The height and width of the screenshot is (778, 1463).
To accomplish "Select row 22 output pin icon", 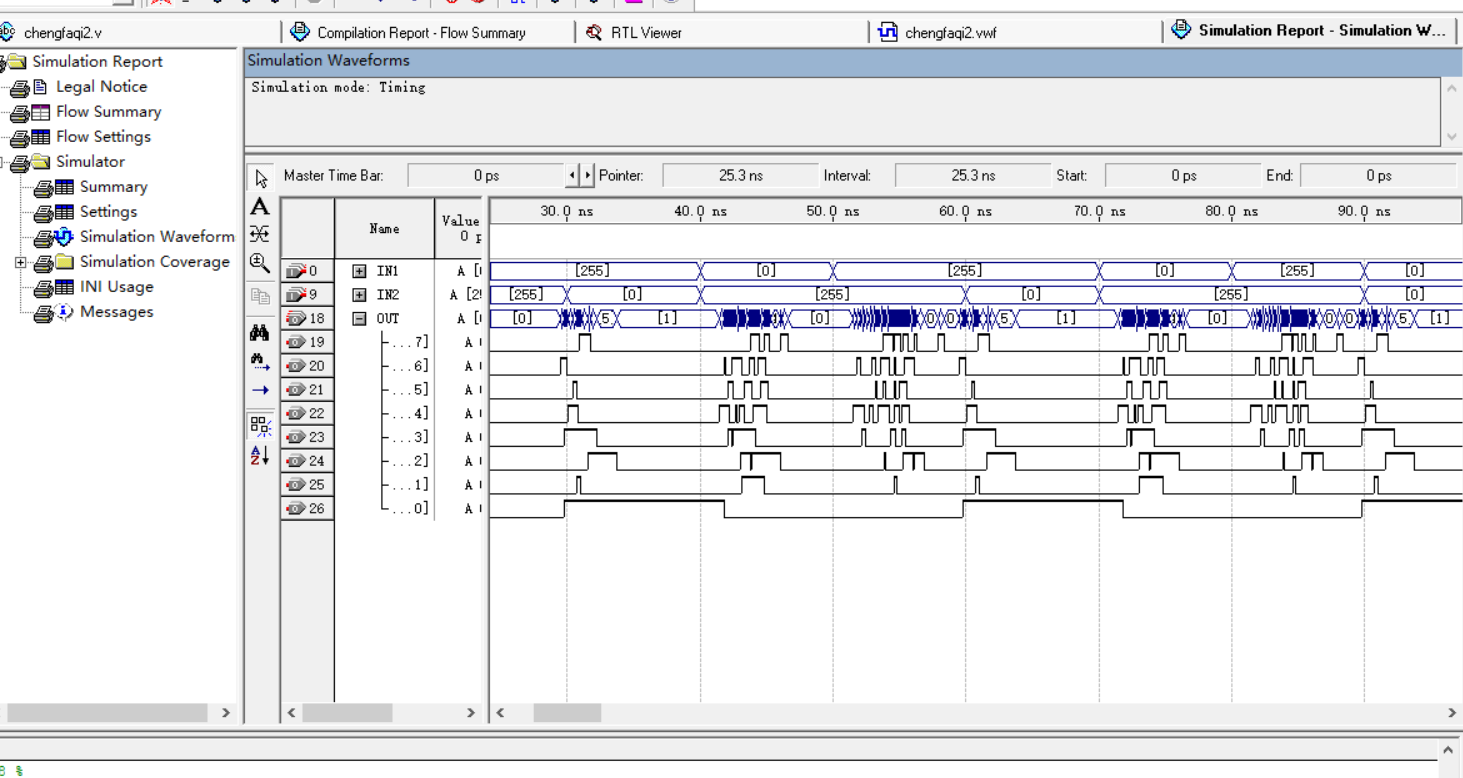I will click(x=296, y=413).
